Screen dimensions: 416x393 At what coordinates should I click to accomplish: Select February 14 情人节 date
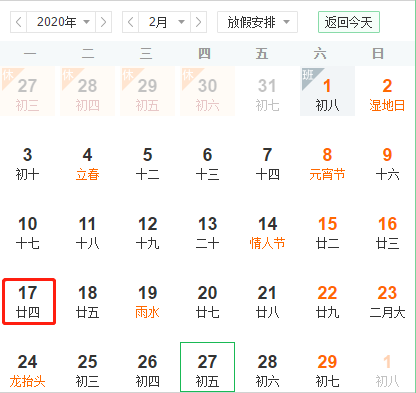point(267,233)
